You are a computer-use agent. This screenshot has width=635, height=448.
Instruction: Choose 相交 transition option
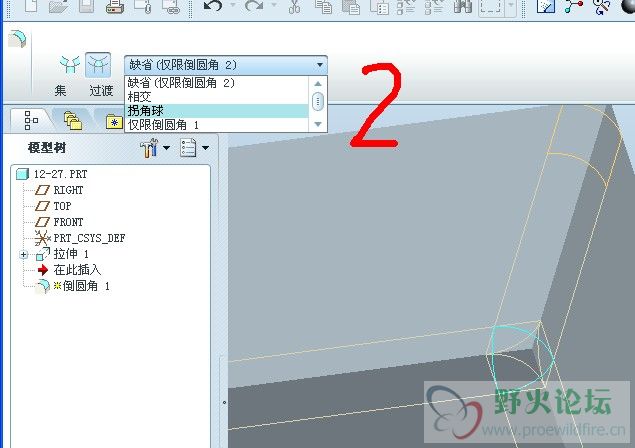[x=217, y=97]
